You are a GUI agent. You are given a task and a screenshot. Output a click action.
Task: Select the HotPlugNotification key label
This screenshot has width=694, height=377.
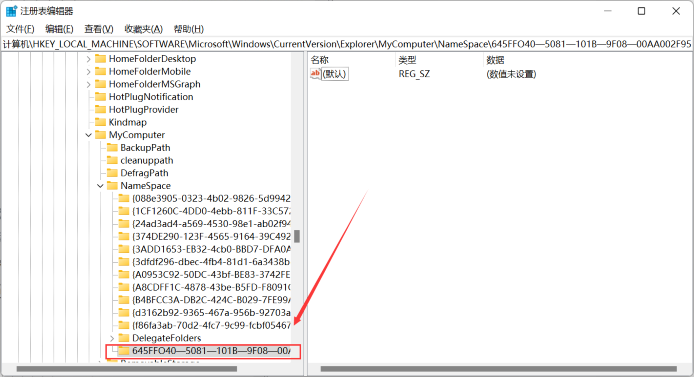151,97
